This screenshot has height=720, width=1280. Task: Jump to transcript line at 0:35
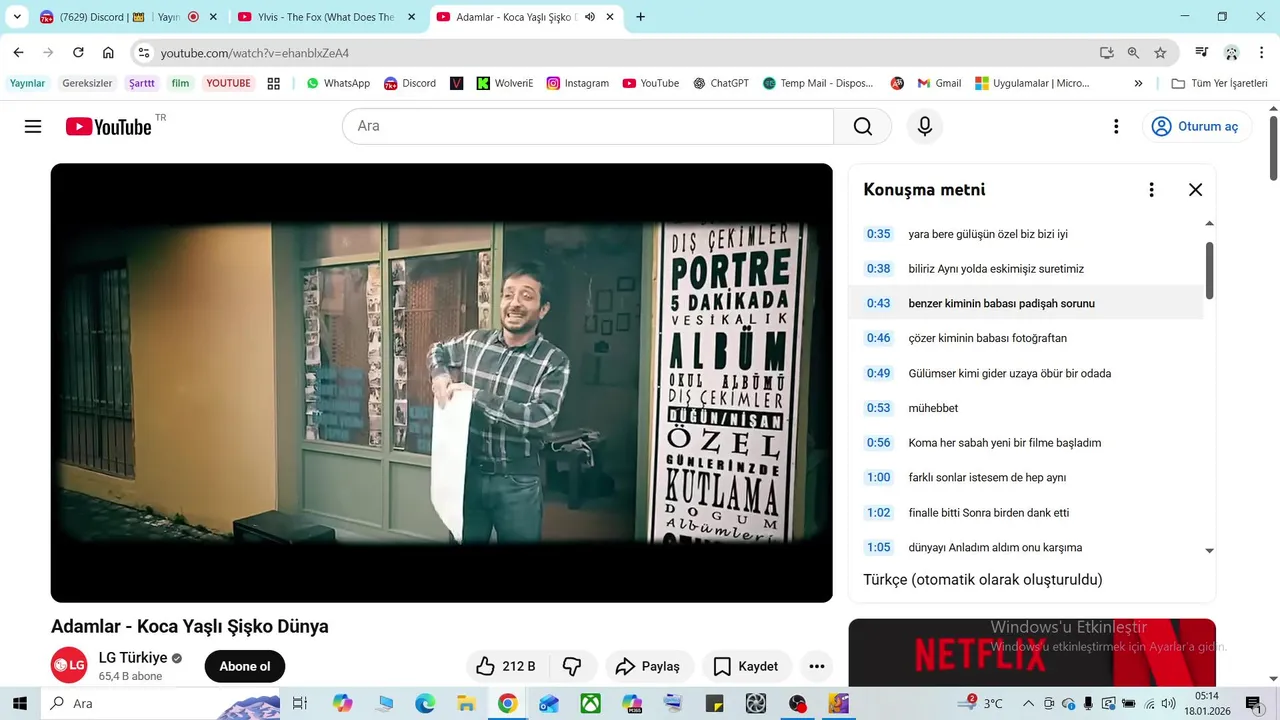pyautogui.click(x=1026, y=234)
